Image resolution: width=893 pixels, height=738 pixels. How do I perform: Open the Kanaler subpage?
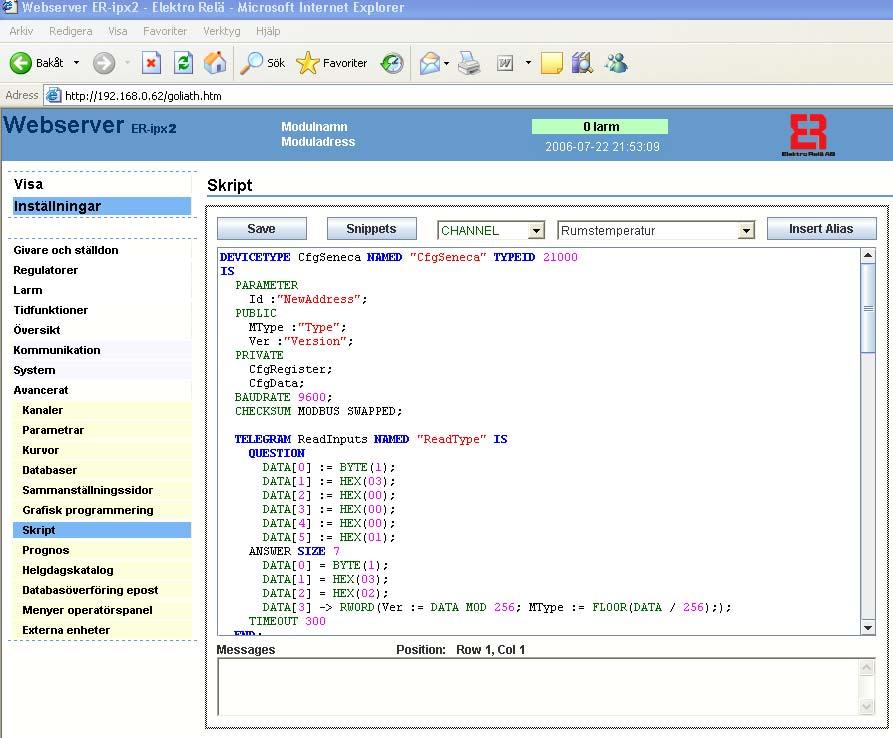tap(102, 410)
